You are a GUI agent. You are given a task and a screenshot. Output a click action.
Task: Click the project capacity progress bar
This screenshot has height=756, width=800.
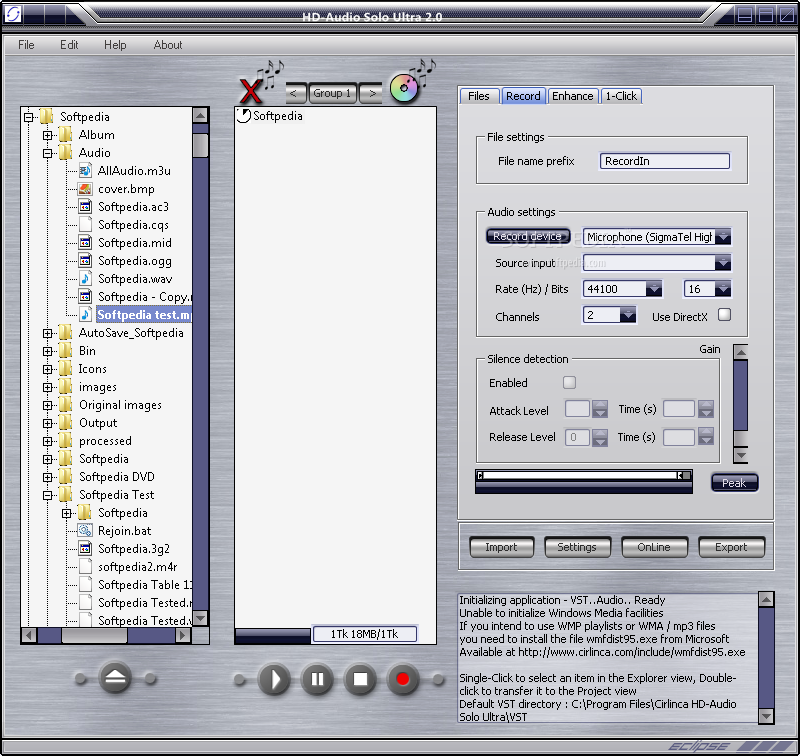coord(272,635)
